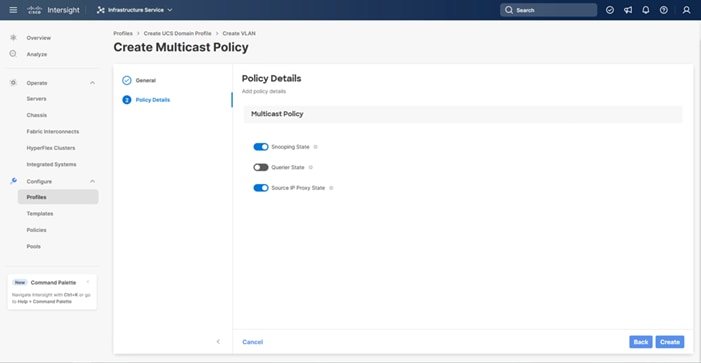This screenshot has width=701, height=363.
Task: Collapse the Configure section chevron
Action: [x=93, y=181]
